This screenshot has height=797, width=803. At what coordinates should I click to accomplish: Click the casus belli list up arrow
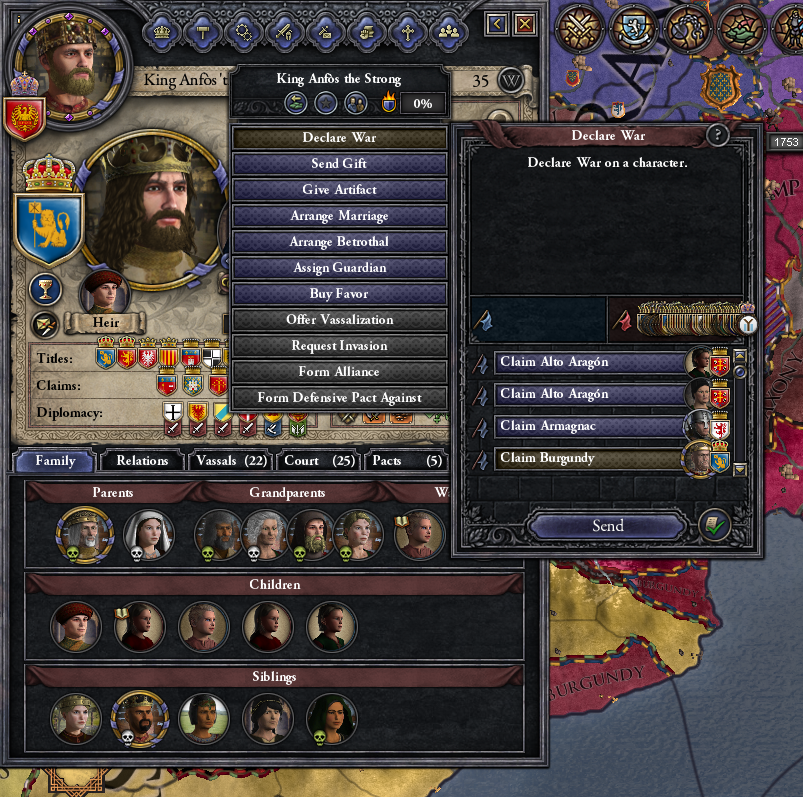click(x=739, y=355)
